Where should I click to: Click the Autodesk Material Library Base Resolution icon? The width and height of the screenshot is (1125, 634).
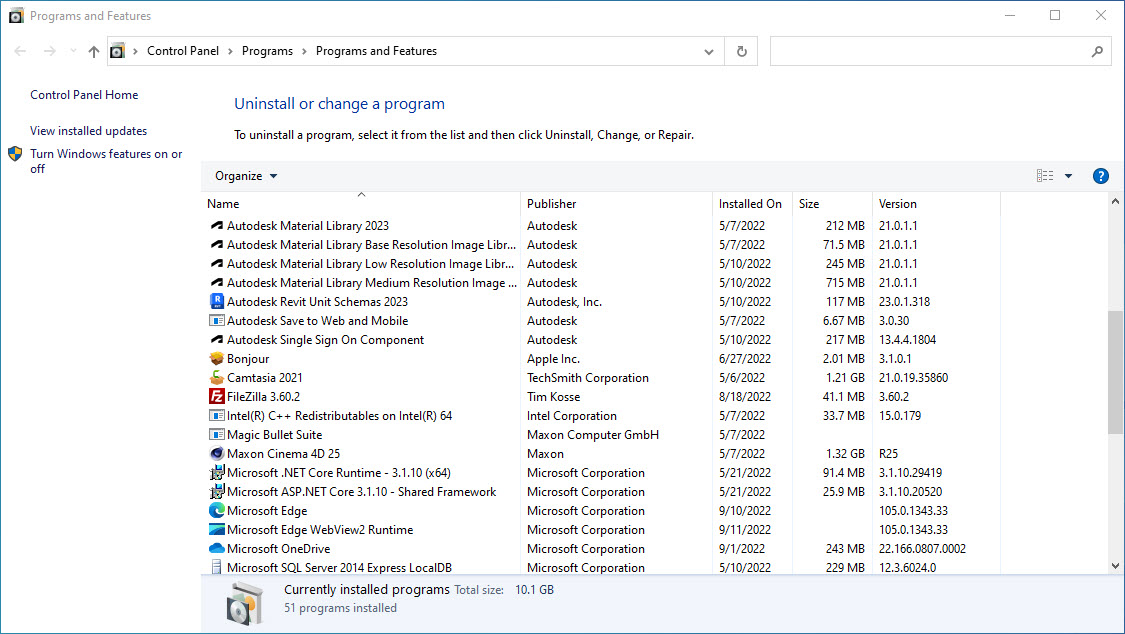click(216, 245)
